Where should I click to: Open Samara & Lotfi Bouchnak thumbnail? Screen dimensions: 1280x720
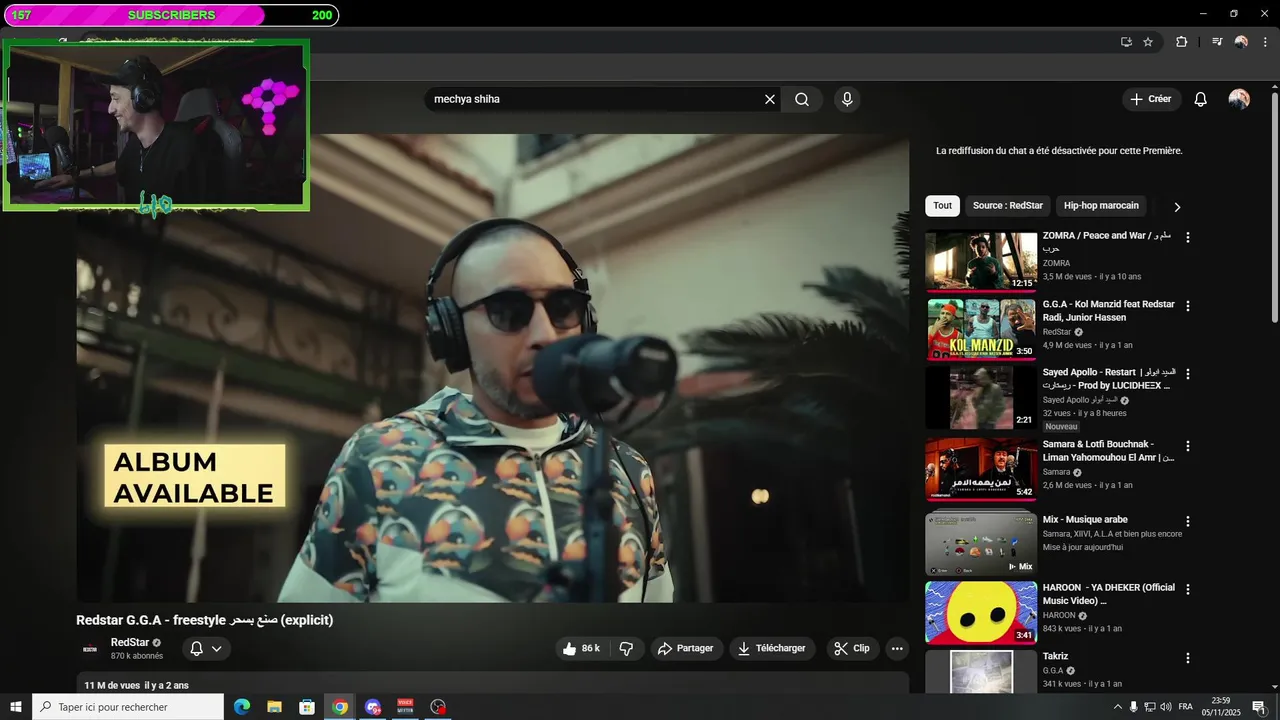(x=981, y=469)
